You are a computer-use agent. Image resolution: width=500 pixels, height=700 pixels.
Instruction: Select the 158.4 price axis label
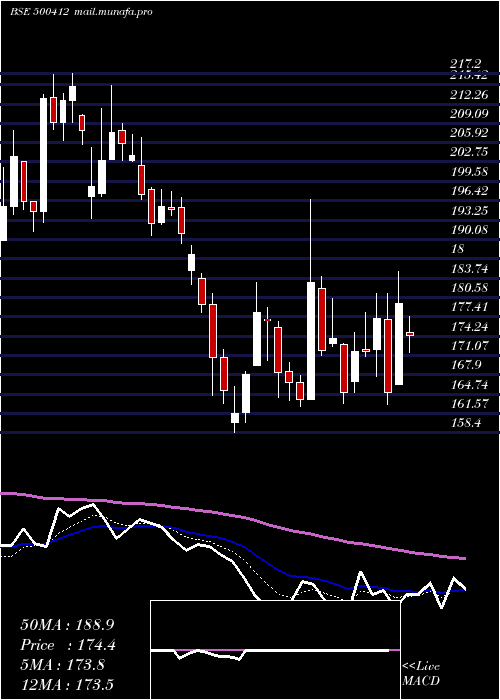click(x=466, y=422)
